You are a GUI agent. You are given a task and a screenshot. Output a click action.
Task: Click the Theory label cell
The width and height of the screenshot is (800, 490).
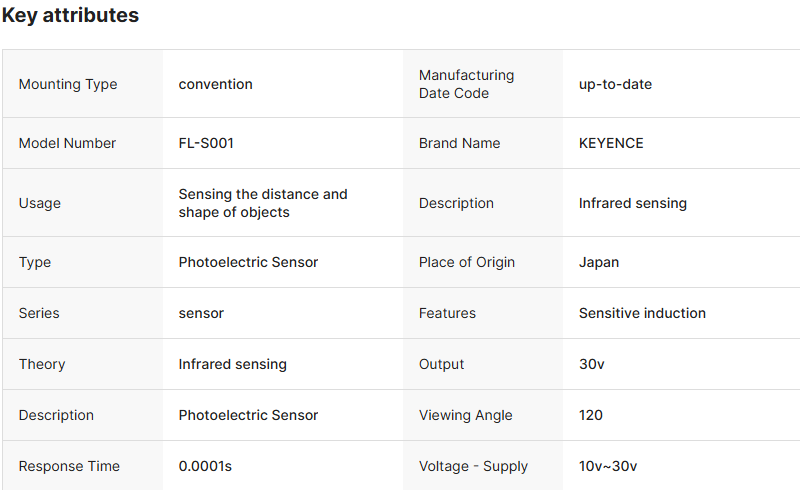pyautogui.click(x=42, y=364)
